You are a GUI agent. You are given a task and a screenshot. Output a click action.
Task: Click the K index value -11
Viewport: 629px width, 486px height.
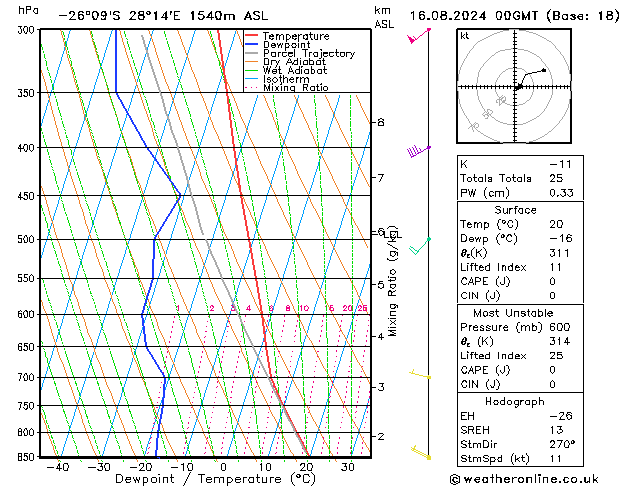pyautogui.click(x=560, y=164)
